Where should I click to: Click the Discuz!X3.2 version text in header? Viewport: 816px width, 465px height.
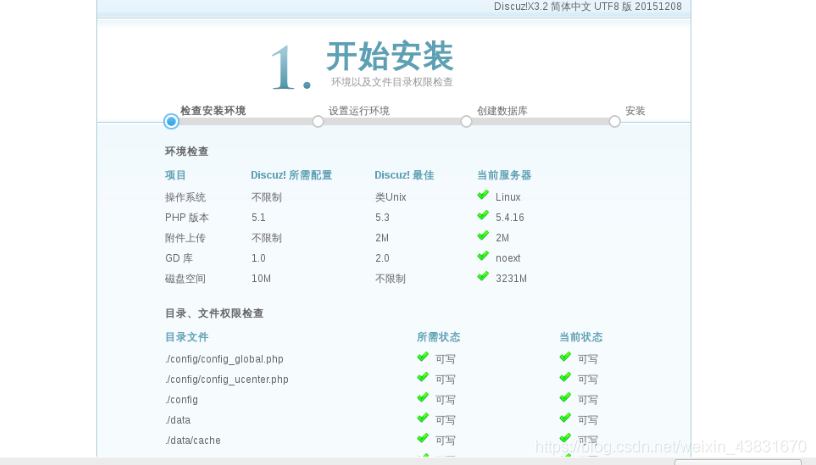point(588,6)
